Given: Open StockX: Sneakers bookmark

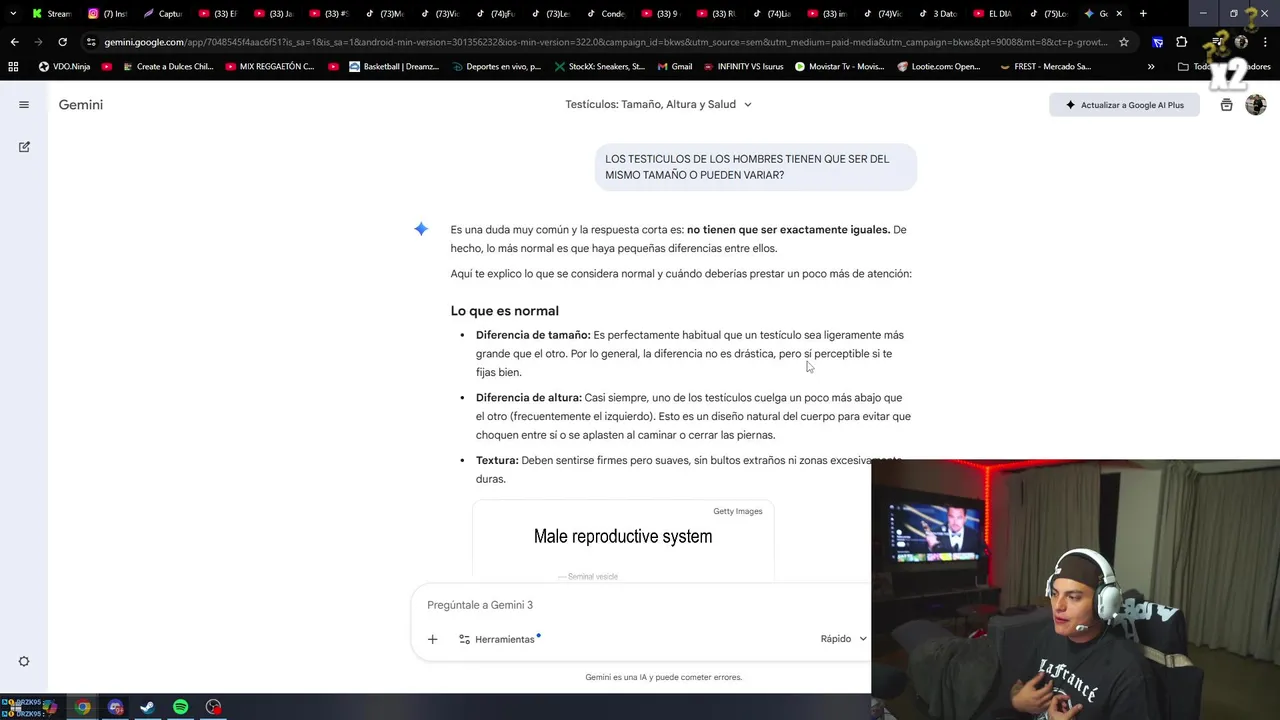Looking at the screenshot, I should [598, 67].
